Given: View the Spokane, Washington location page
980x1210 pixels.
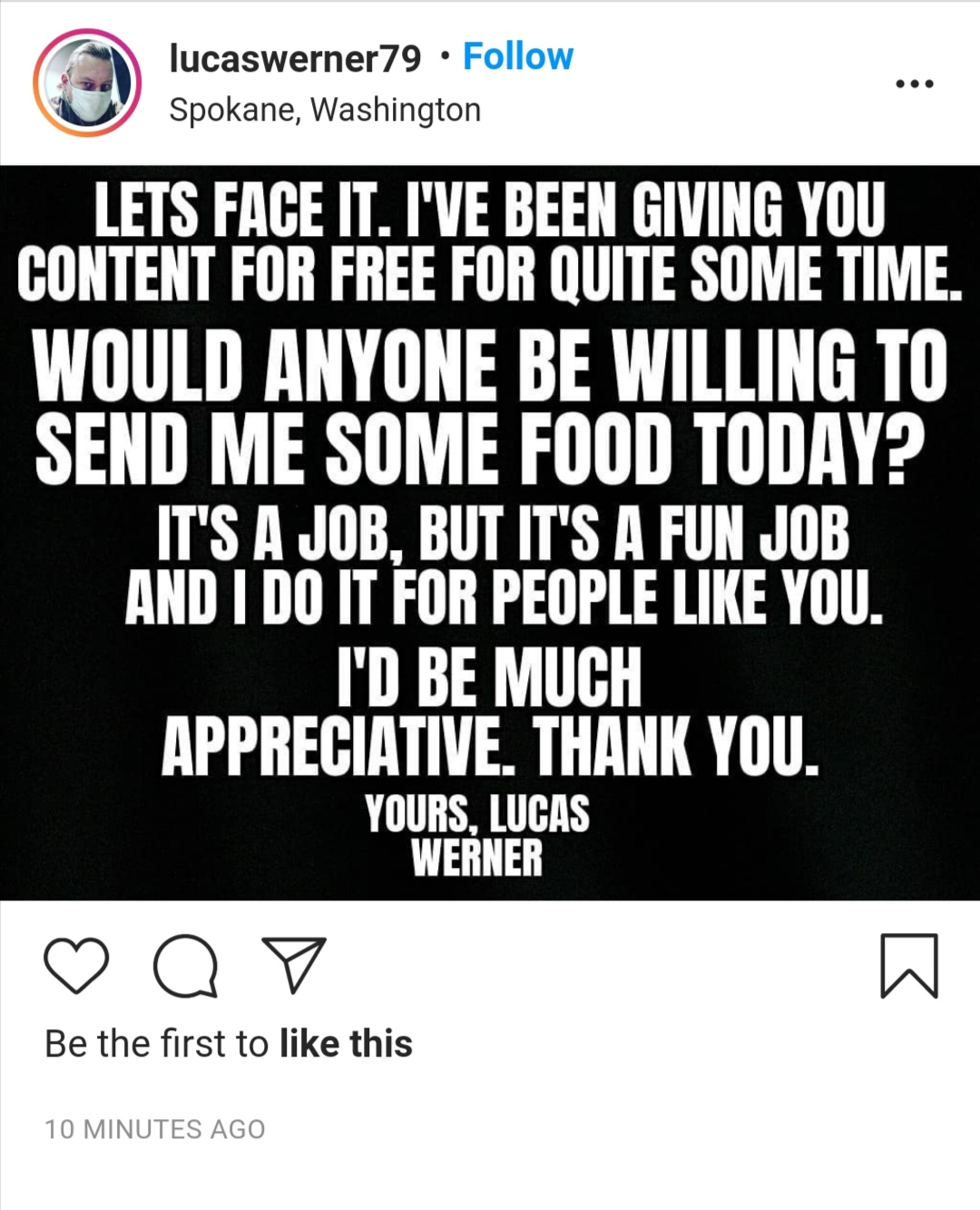Looking at the screenshot, I should point(325,110).
